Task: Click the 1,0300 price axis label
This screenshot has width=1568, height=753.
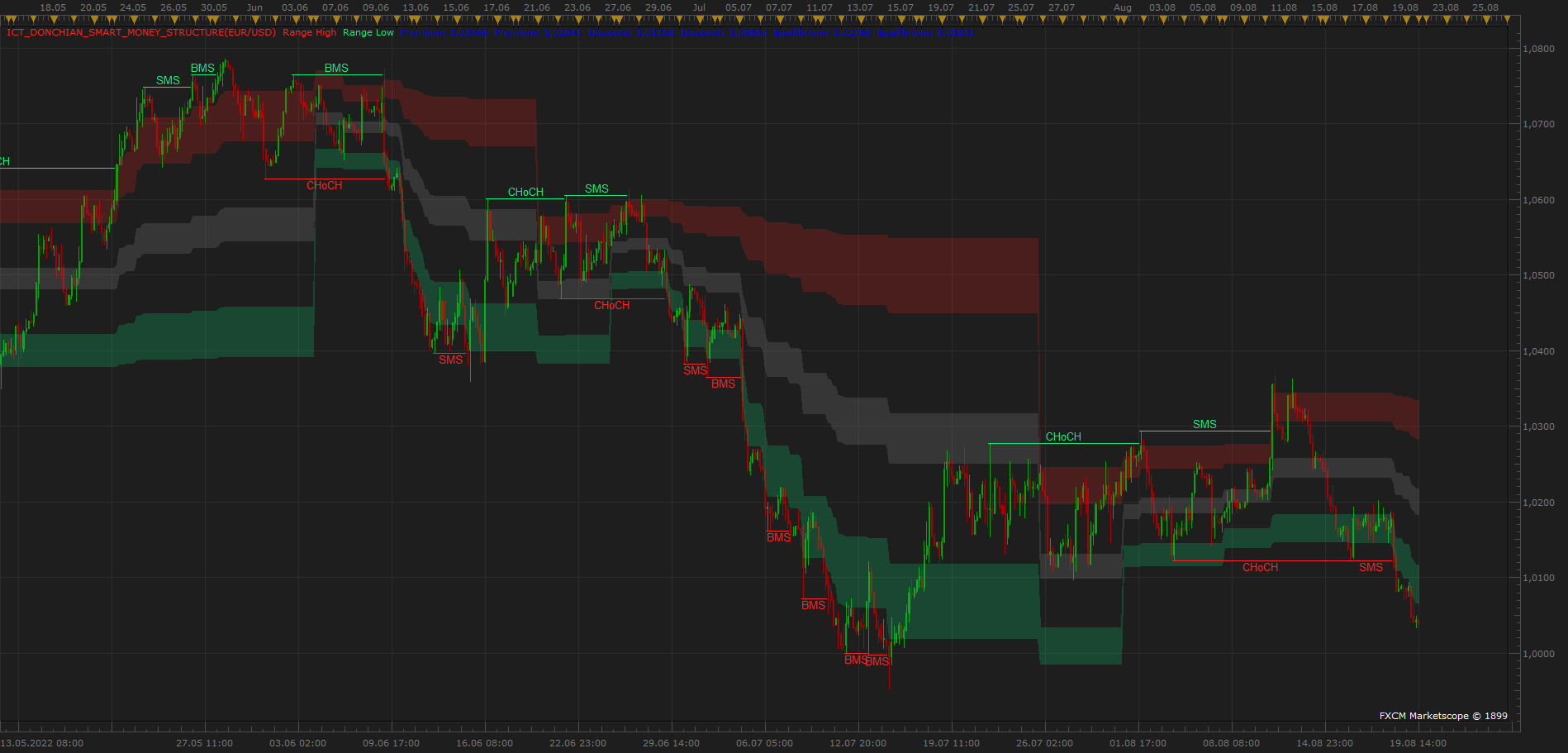Action: point(1539,427)
